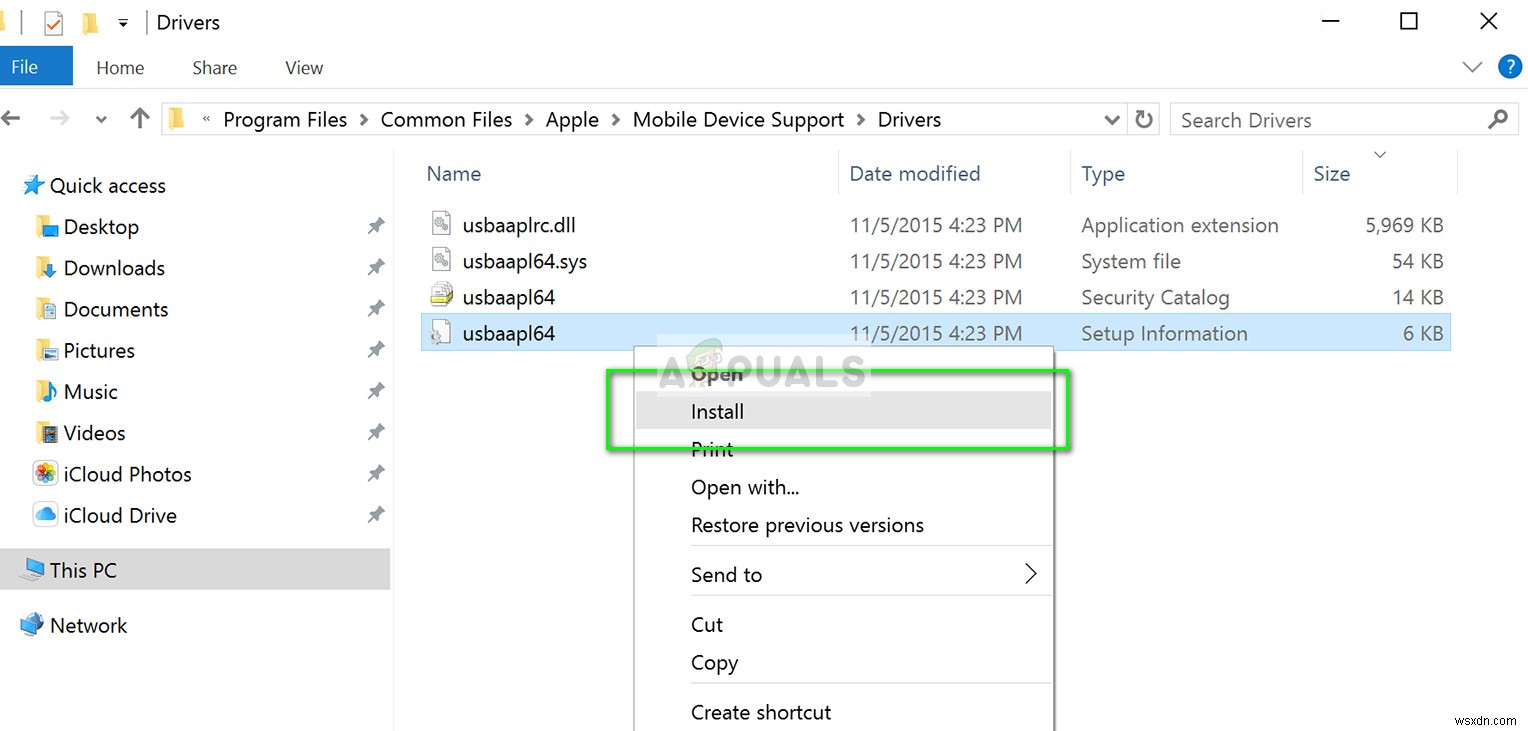Image resolution: width=1528 pixels, height=731 pixels.
Task: Click the Network icon in the sidebar
Action: (30, 624)
